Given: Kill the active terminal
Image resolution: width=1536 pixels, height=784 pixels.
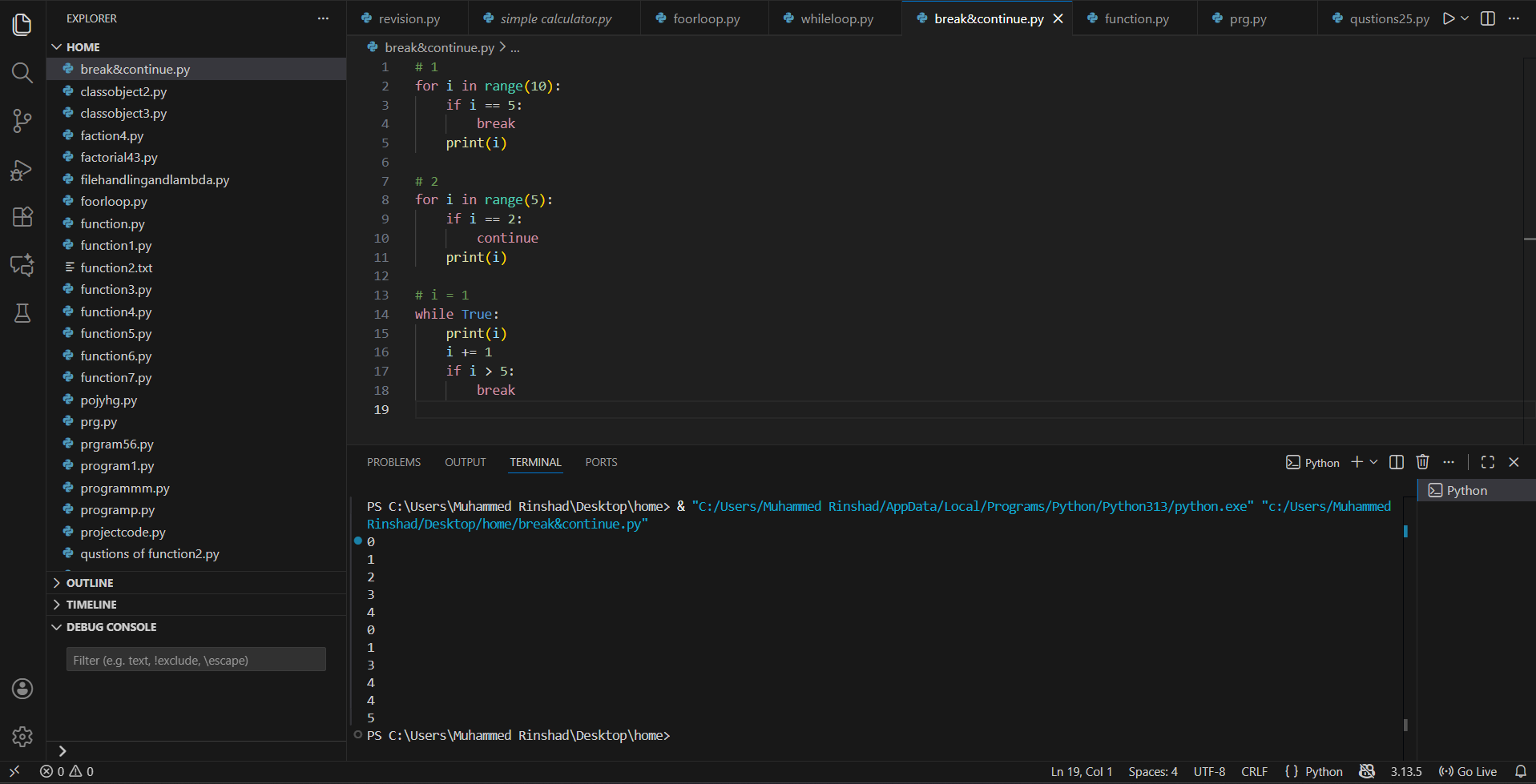Looking at the screenshot, I should pyautogui.click(x=1422, y=462).
